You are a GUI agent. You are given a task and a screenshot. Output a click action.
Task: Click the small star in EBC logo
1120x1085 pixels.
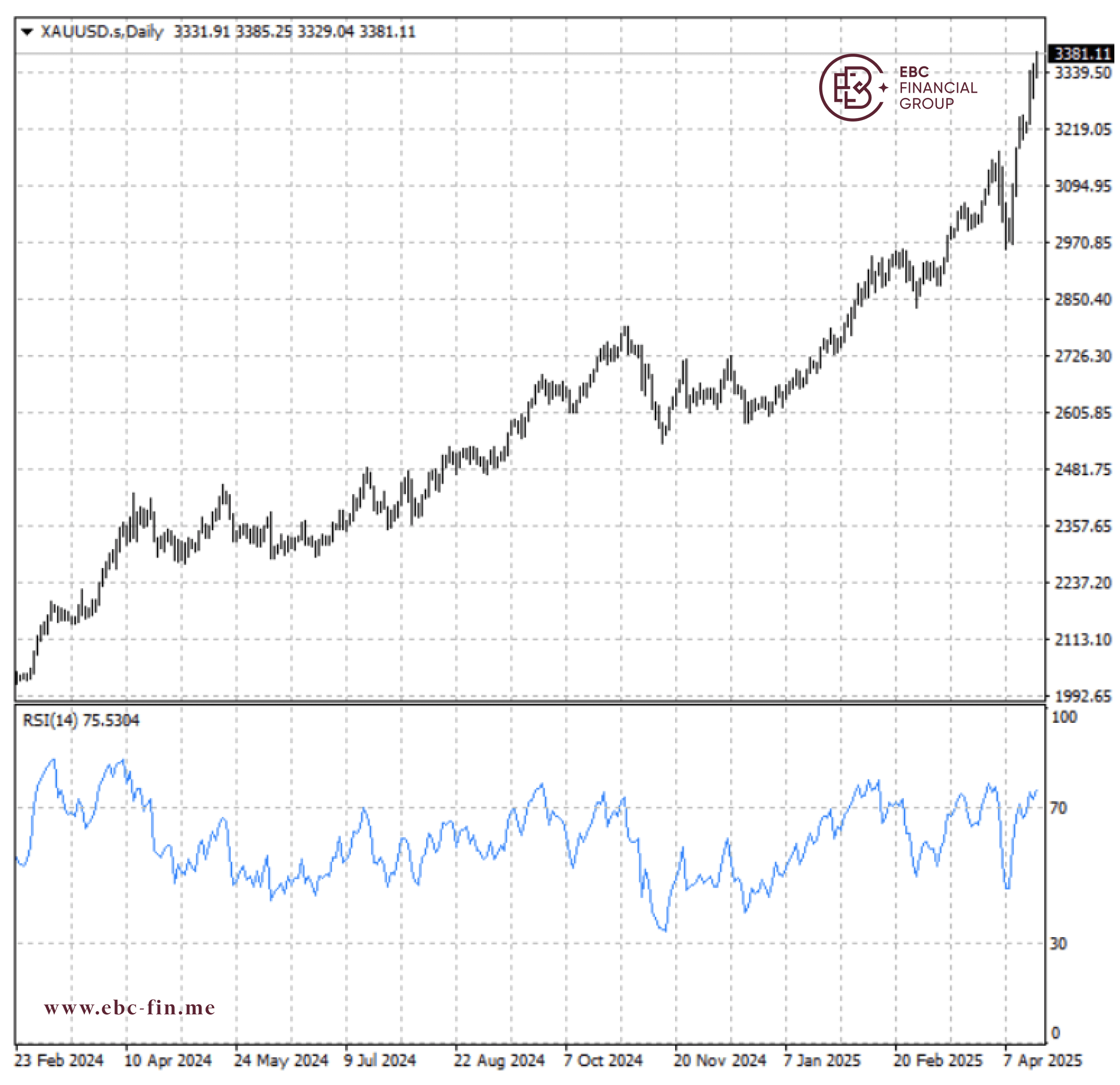click(883, 88)
